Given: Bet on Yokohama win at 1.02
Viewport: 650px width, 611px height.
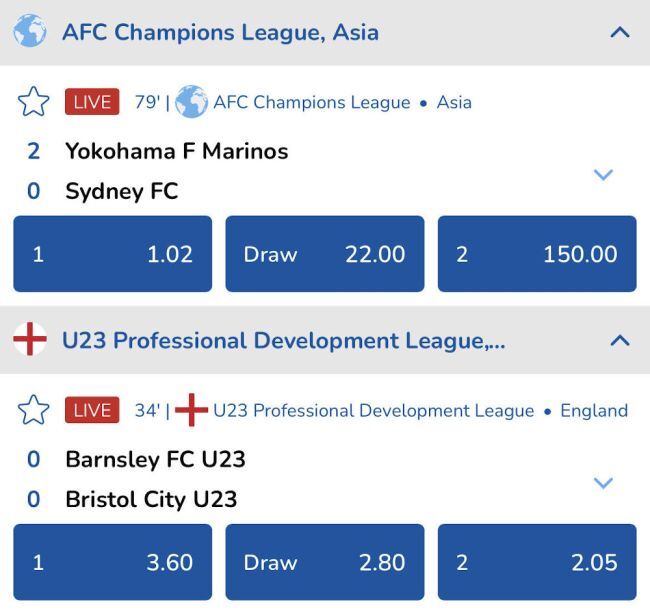Looking at the screenshot, I should 112,254.
